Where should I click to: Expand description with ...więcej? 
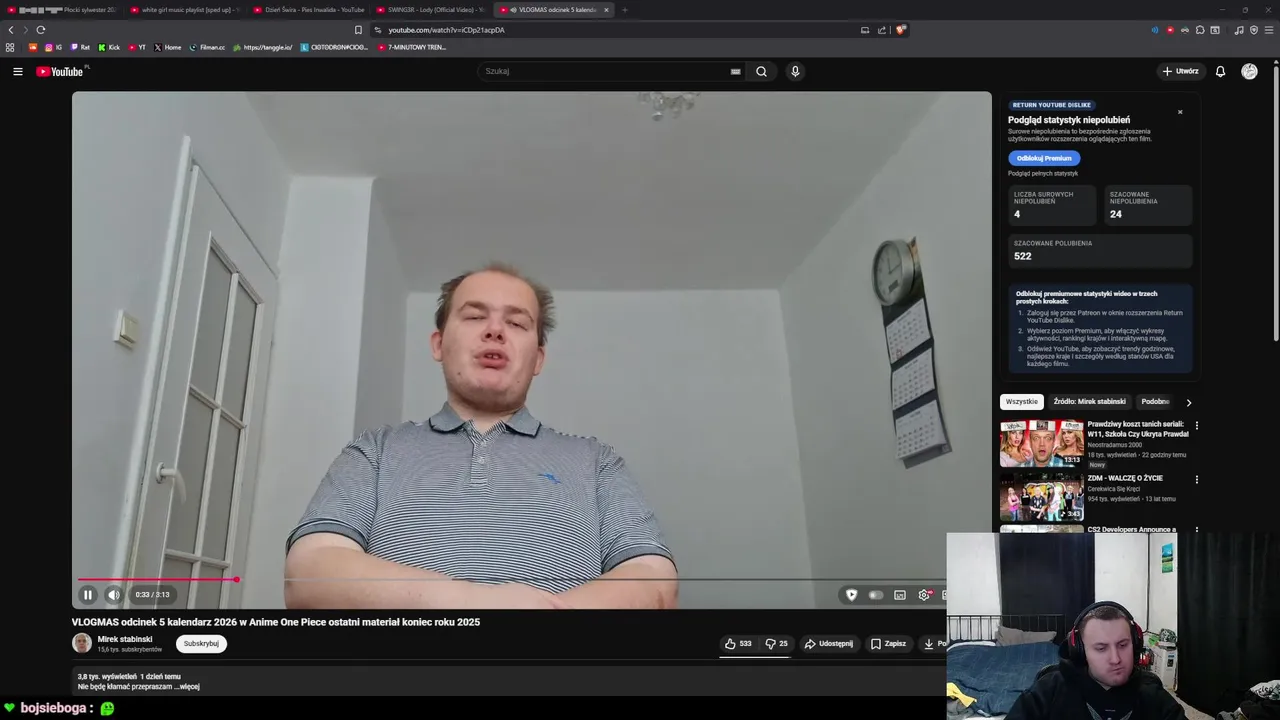[188, 687]
